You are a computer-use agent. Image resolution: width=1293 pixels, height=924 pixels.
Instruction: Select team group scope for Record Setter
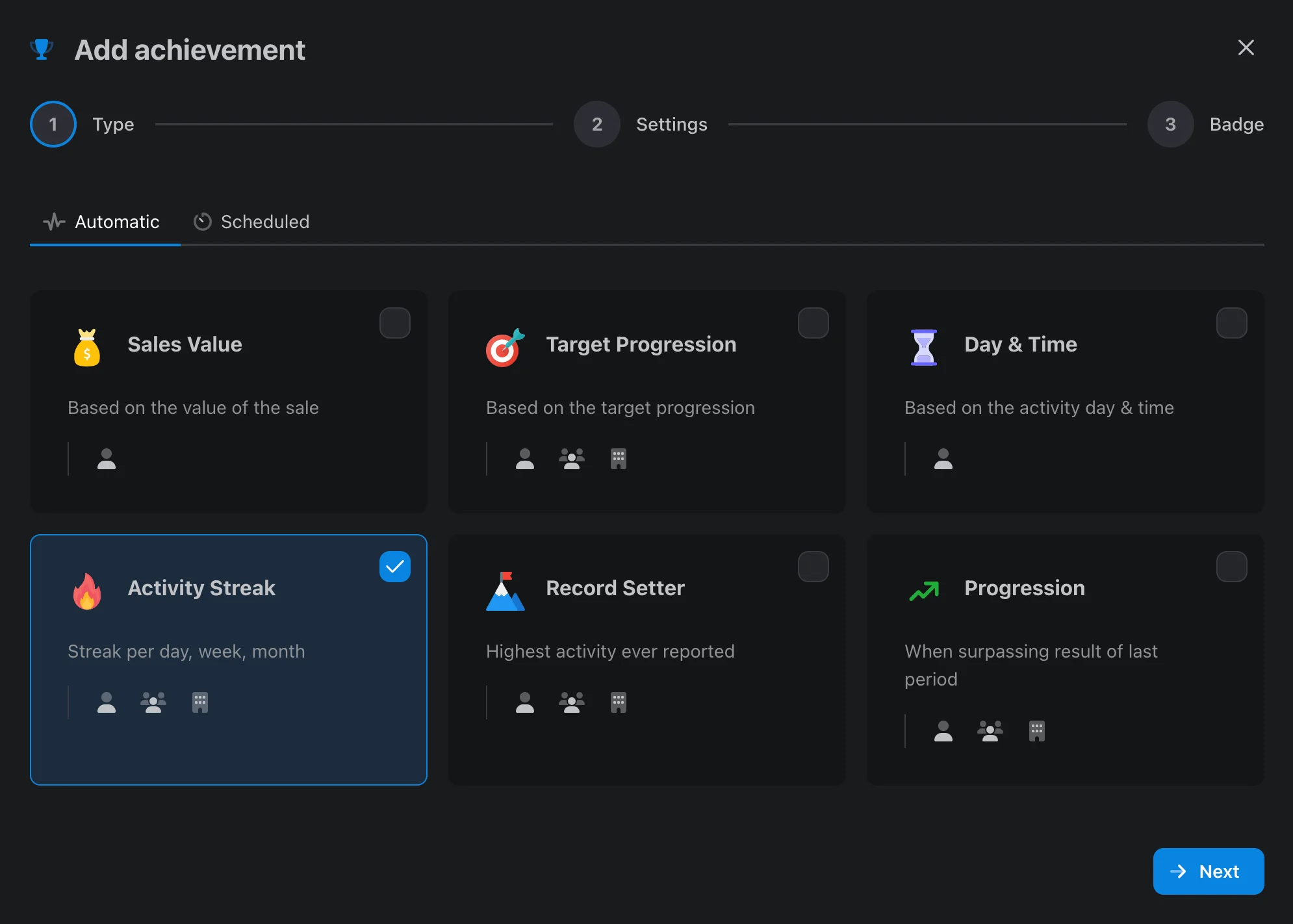point(572,701)
